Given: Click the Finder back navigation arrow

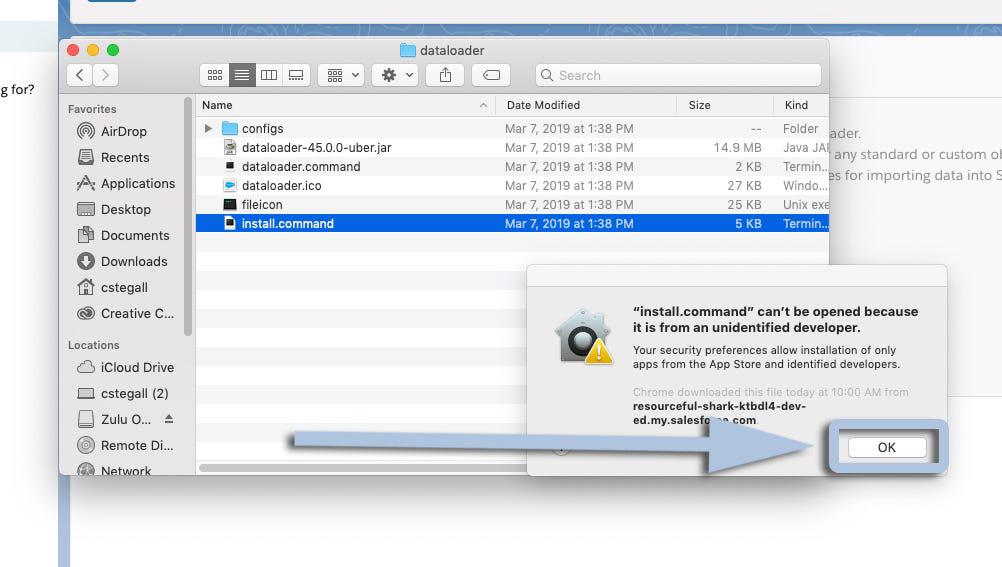Looking at the screenshot, I should tap(80, 75).
